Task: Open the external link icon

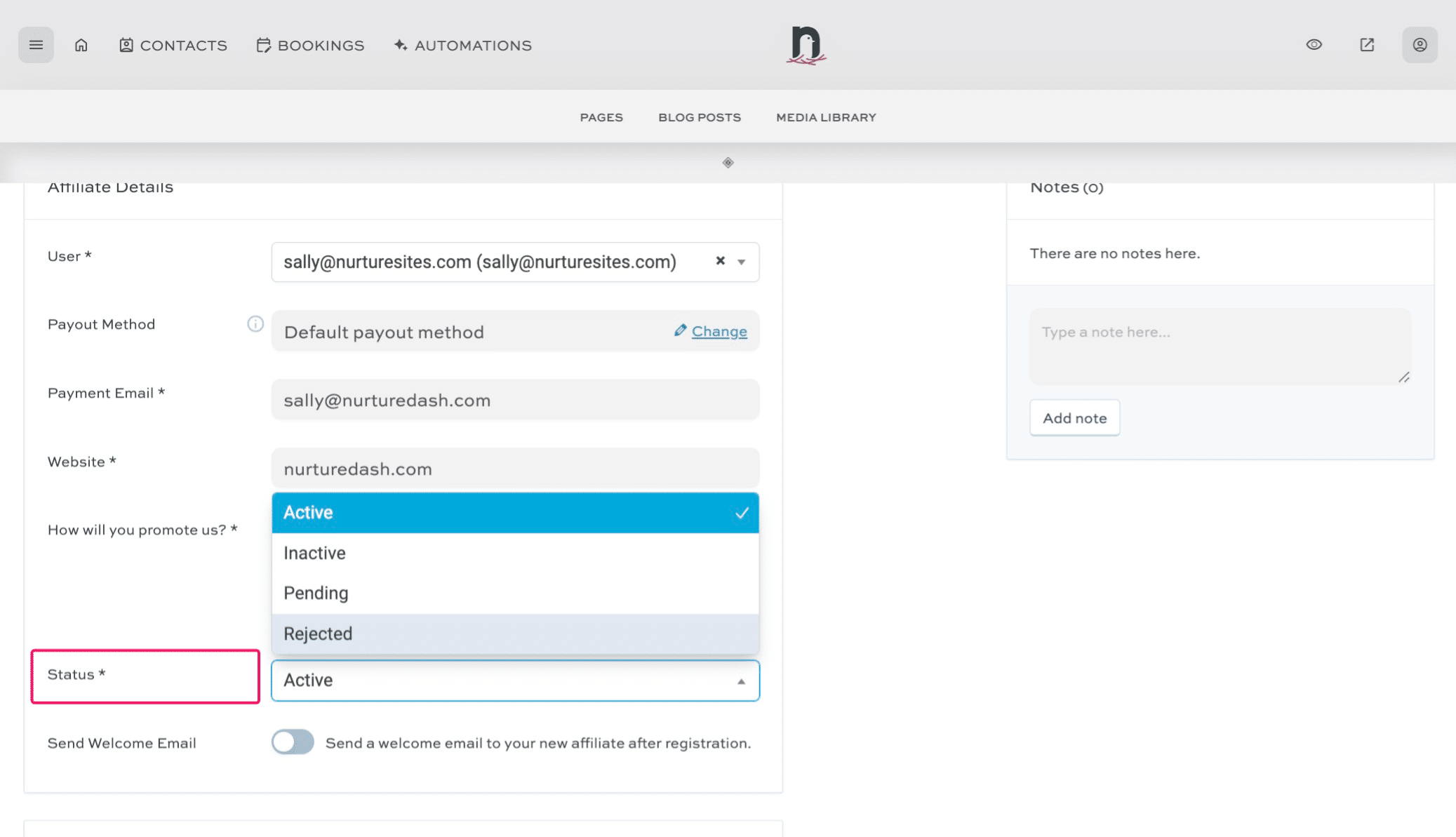Action: pos(1367,45)
